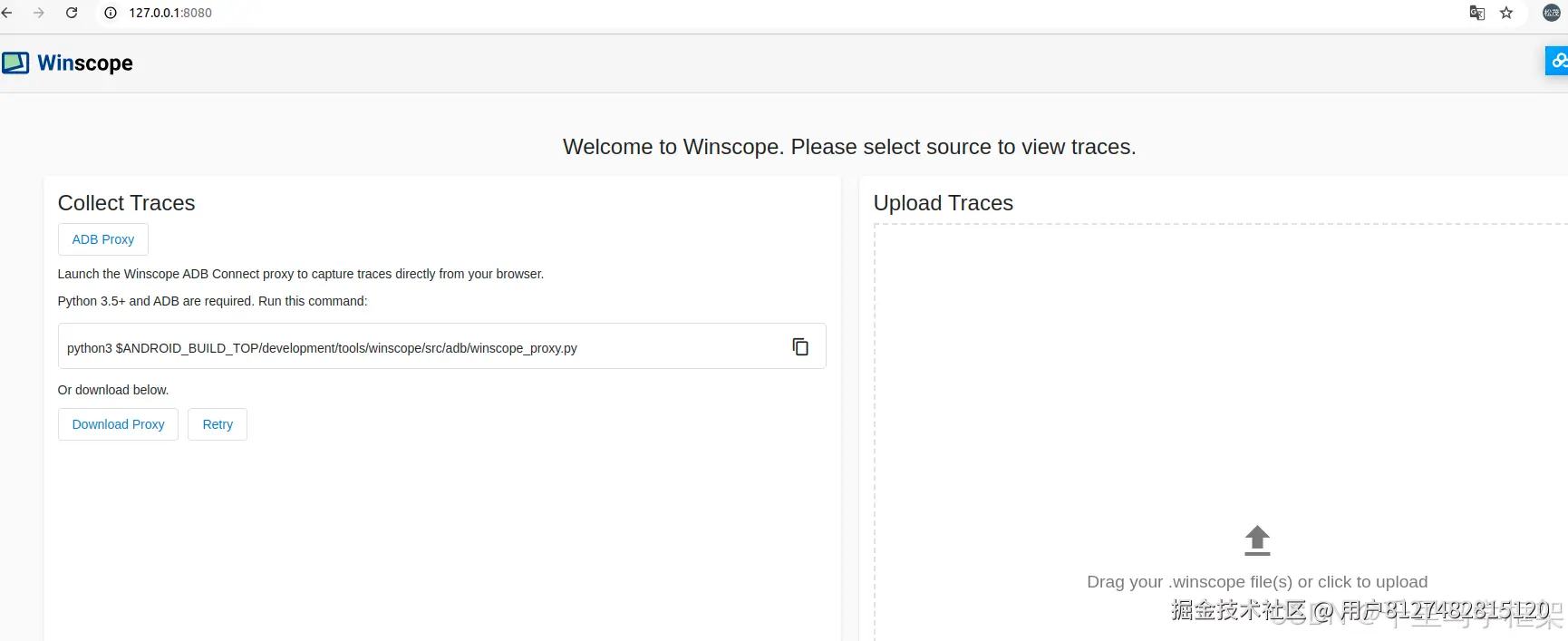1568x641 pixels.
Task: Click the "Drag your .winscope file(s)" upload text
Action: point(1256,582)
